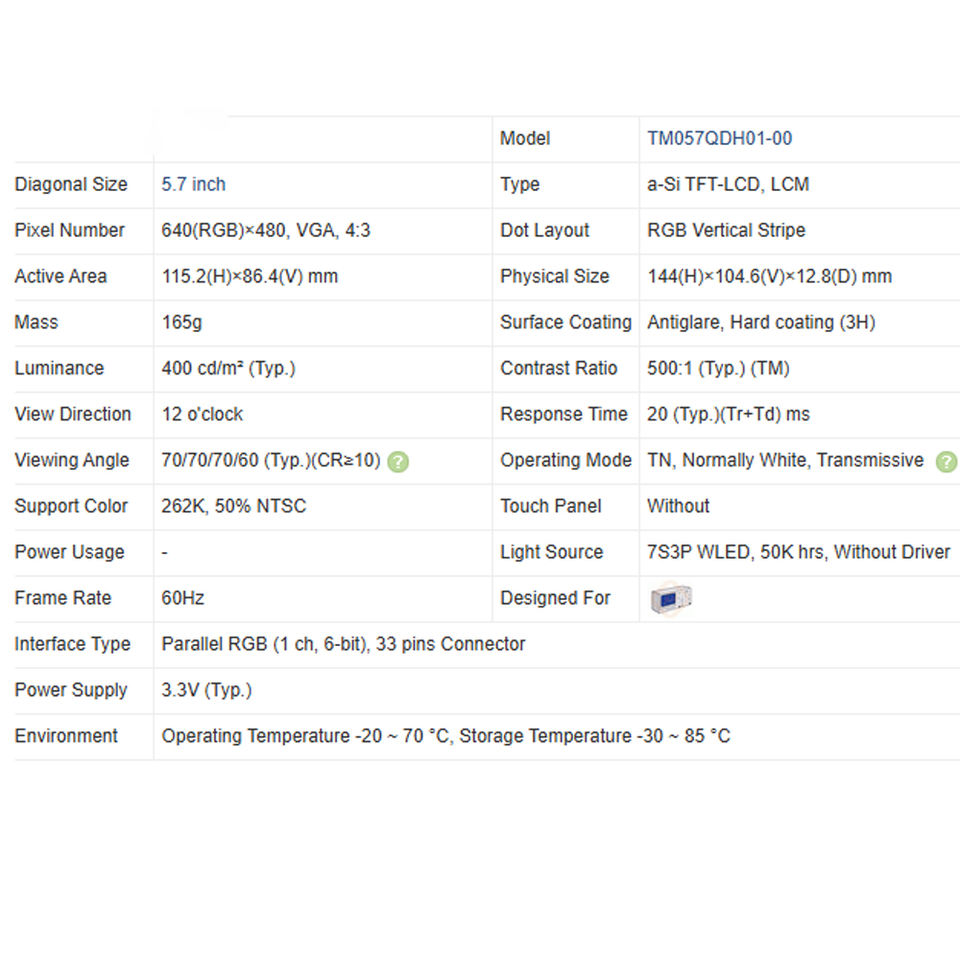Click the Contrast Ratio 500:1 value

718,368
